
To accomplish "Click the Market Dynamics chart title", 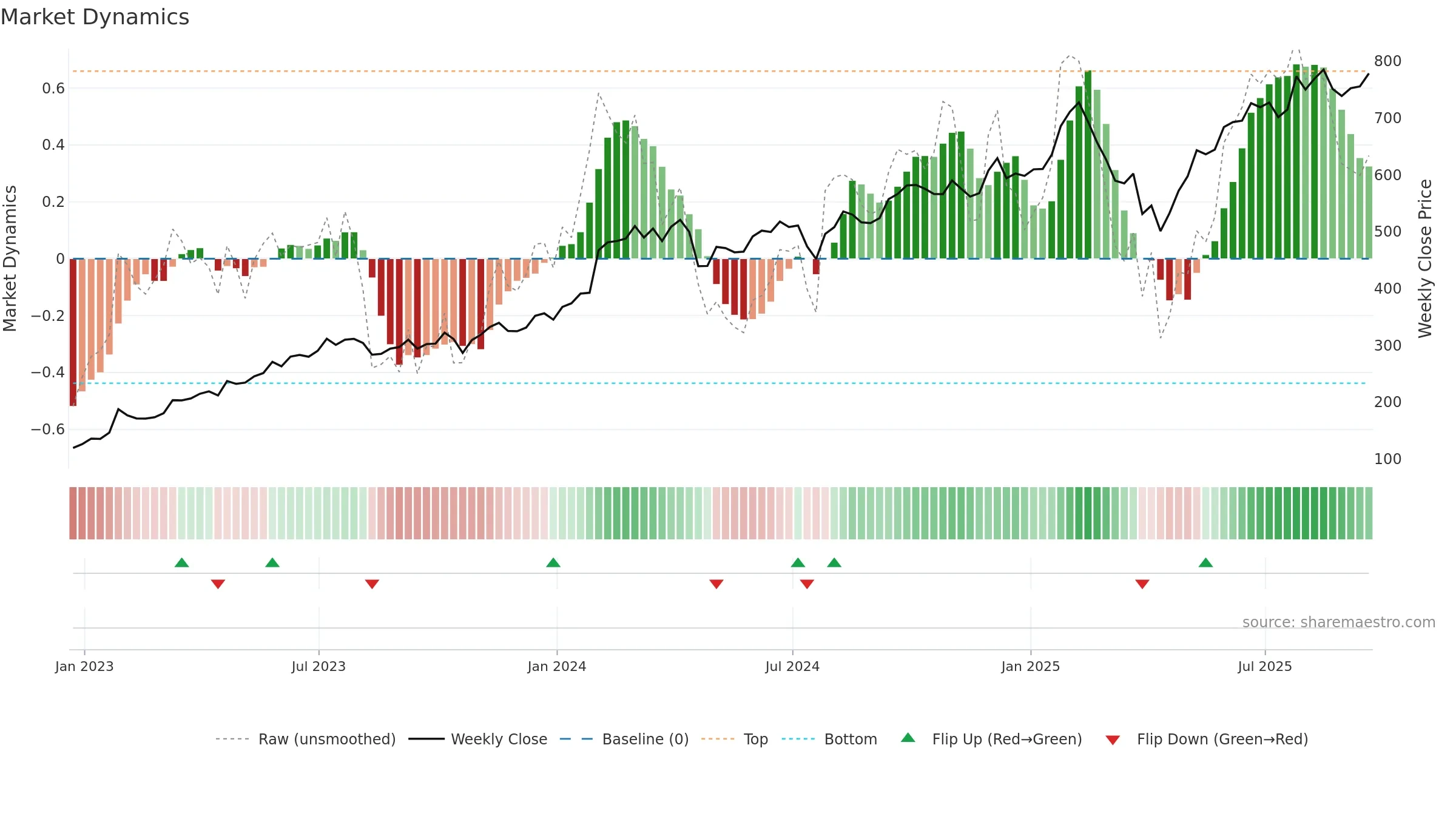I will click(x=95, y=17).
